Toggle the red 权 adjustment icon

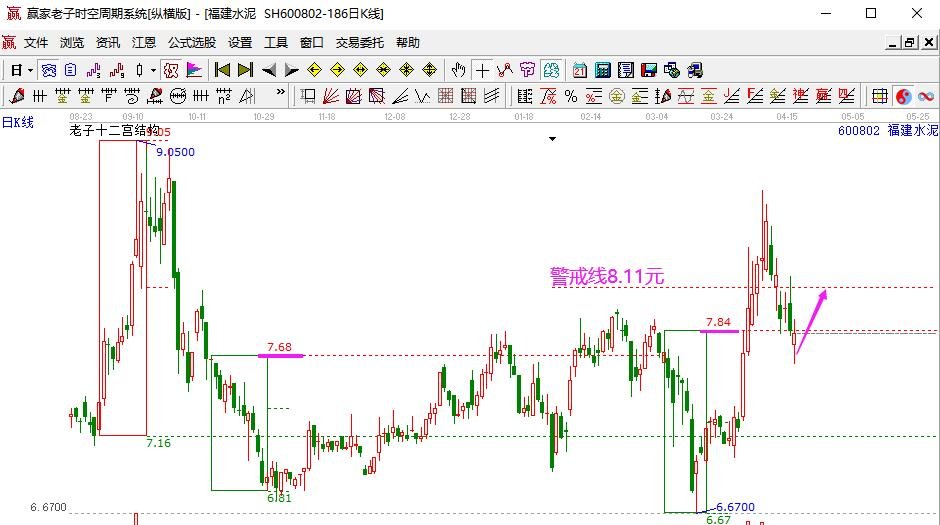click(171, 70)
